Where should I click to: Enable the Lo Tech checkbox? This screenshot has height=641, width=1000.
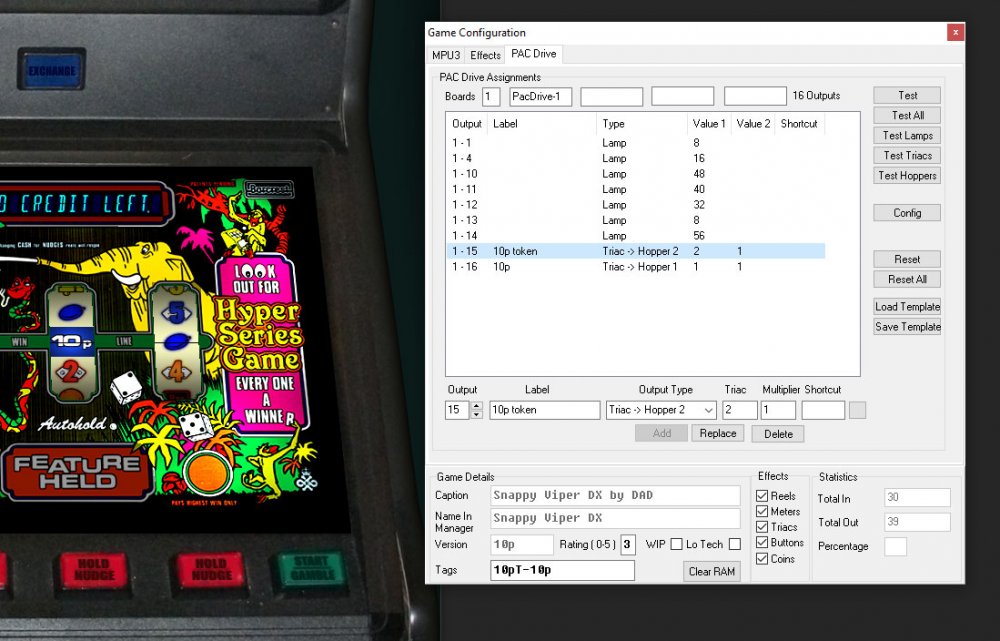[735, 544]
